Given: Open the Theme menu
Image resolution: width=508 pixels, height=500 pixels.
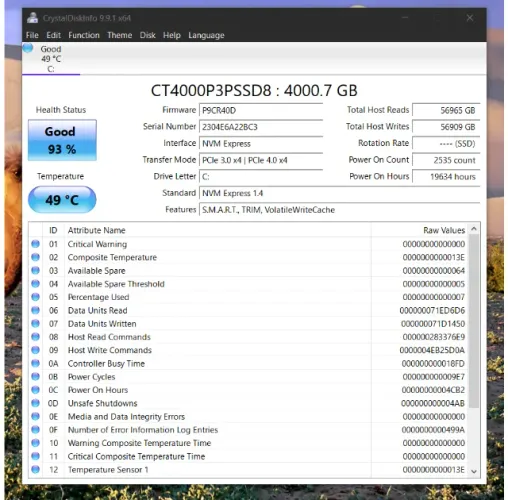Looking at the screenshot, I should pyautogui.click(x=119, y=35).
